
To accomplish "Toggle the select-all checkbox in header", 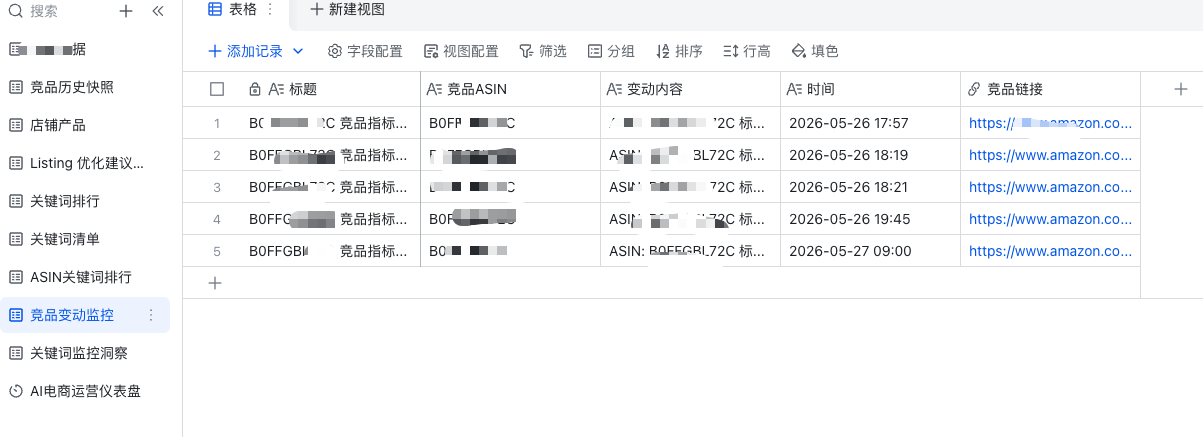I will 217,89.
